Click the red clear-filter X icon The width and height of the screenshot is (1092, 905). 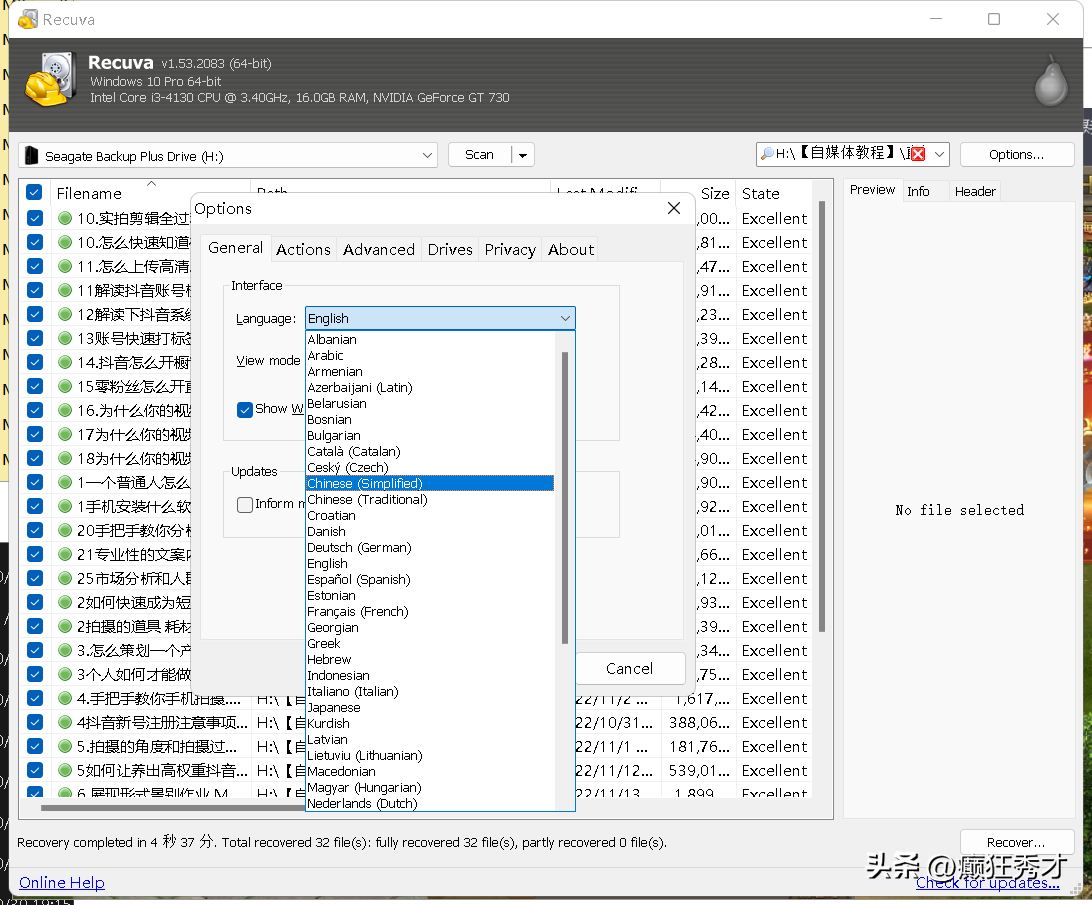tap(918, 154)
